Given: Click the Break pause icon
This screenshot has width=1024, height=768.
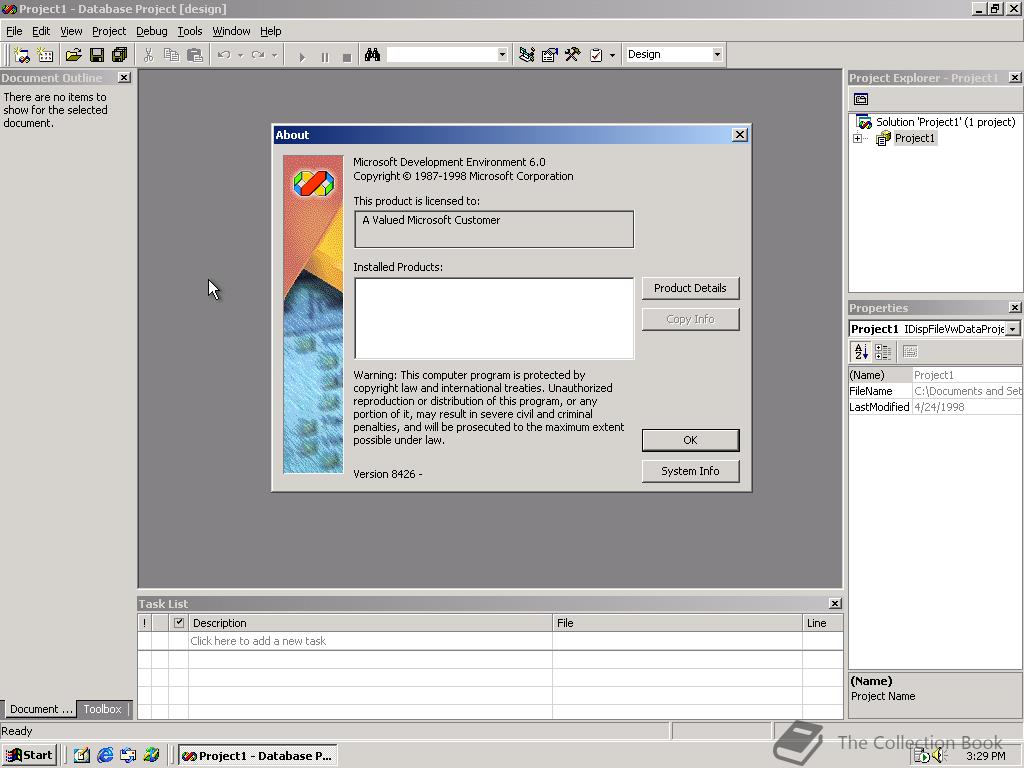Looking at the screenshot, I should 325,57.
